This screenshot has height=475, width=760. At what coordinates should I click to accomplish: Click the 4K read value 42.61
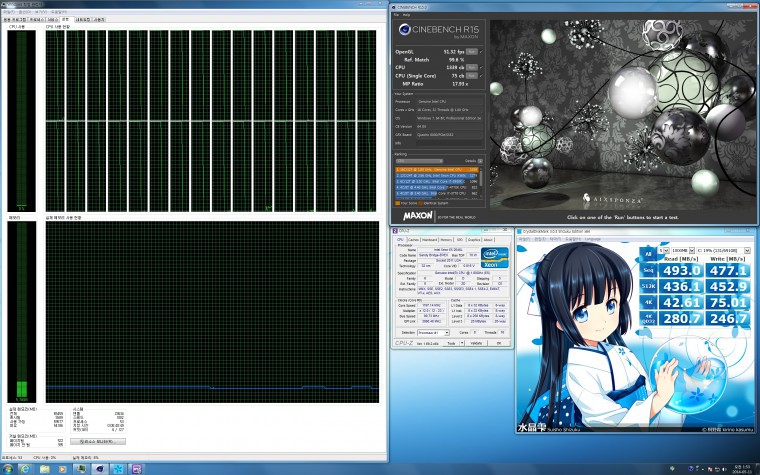682,302
